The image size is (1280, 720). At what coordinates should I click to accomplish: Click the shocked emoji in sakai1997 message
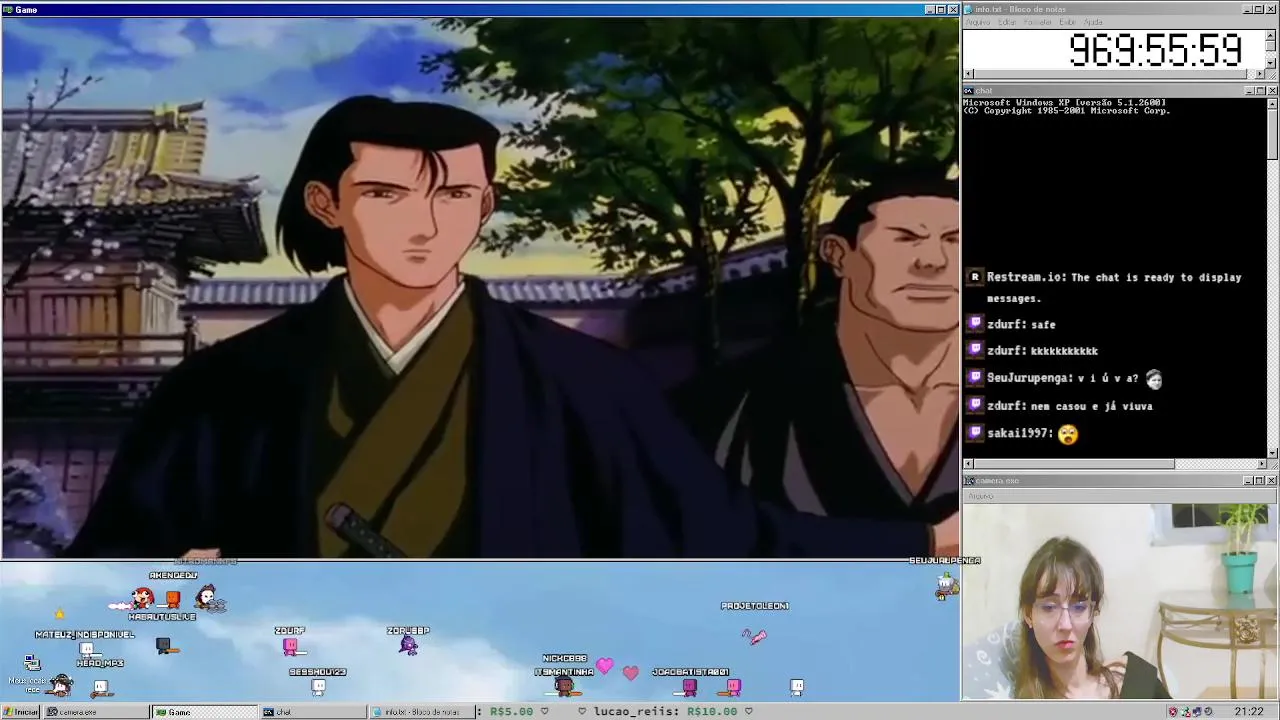coord(1068,434)
